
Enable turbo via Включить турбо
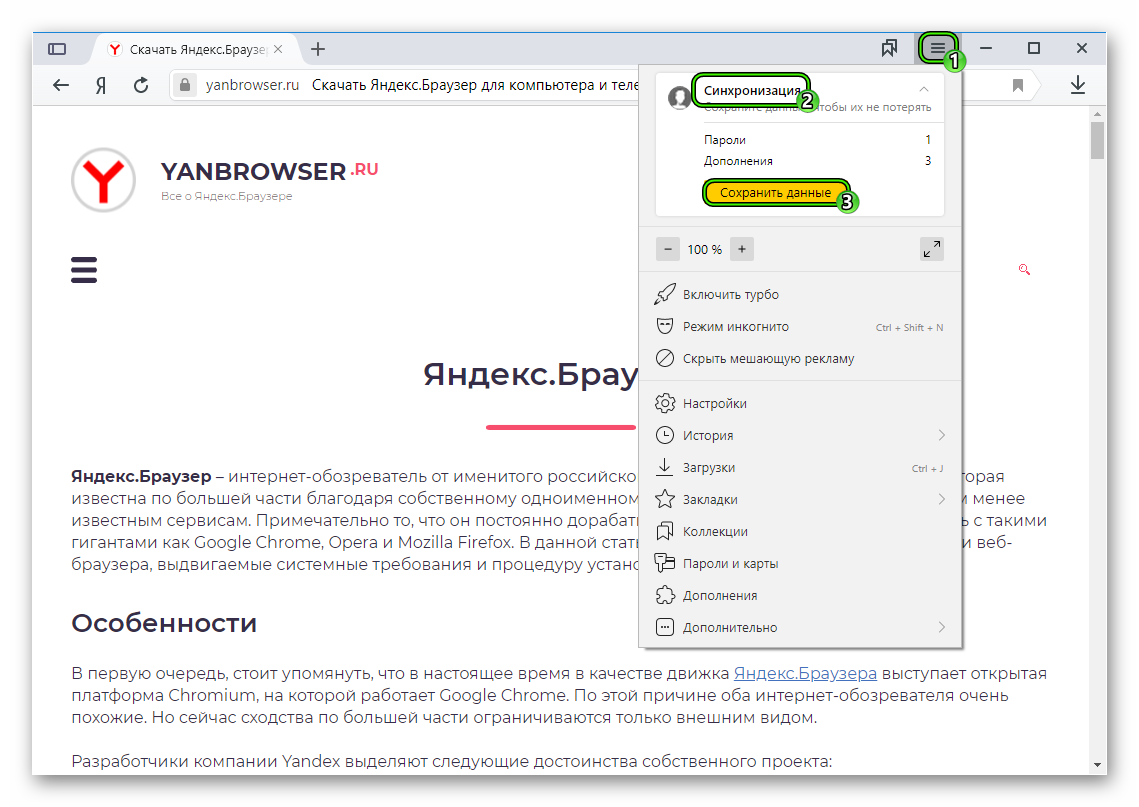point(800,294)
